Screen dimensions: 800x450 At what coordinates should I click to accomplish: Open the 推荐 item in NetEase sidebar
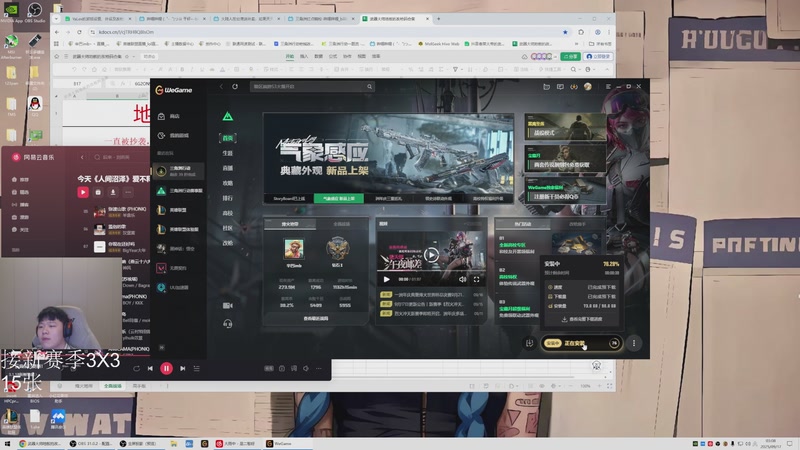click(20, 180)
